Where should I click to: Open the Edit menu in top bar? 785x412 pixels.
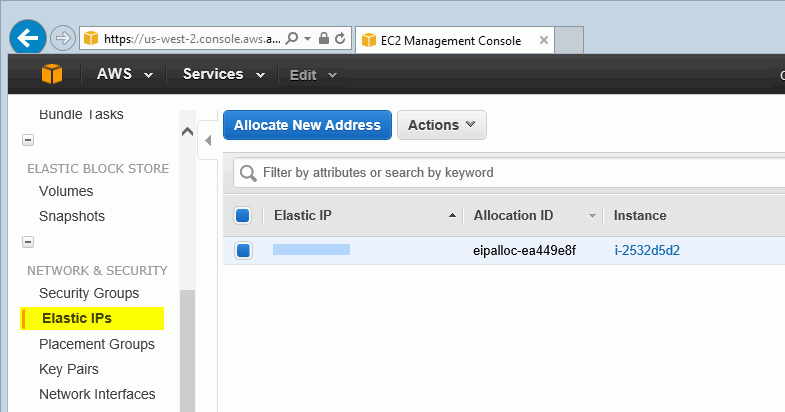point(313,75)
